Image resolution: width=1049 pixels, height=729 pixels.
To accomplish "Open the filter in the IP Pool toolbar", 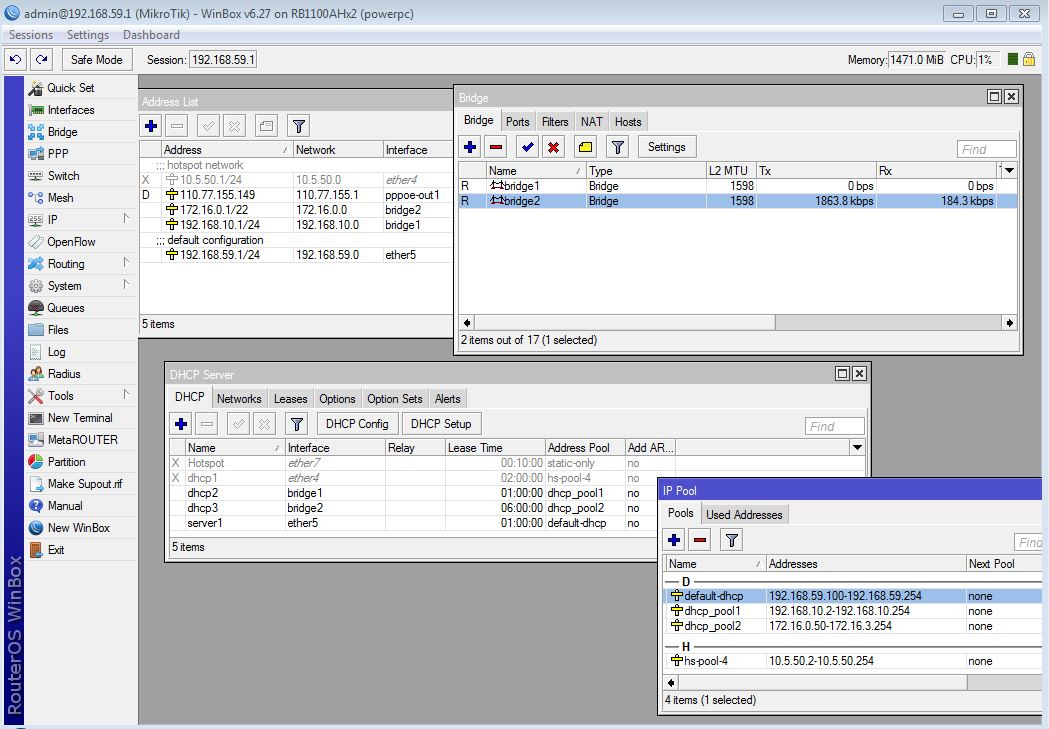I will point(732,540).
